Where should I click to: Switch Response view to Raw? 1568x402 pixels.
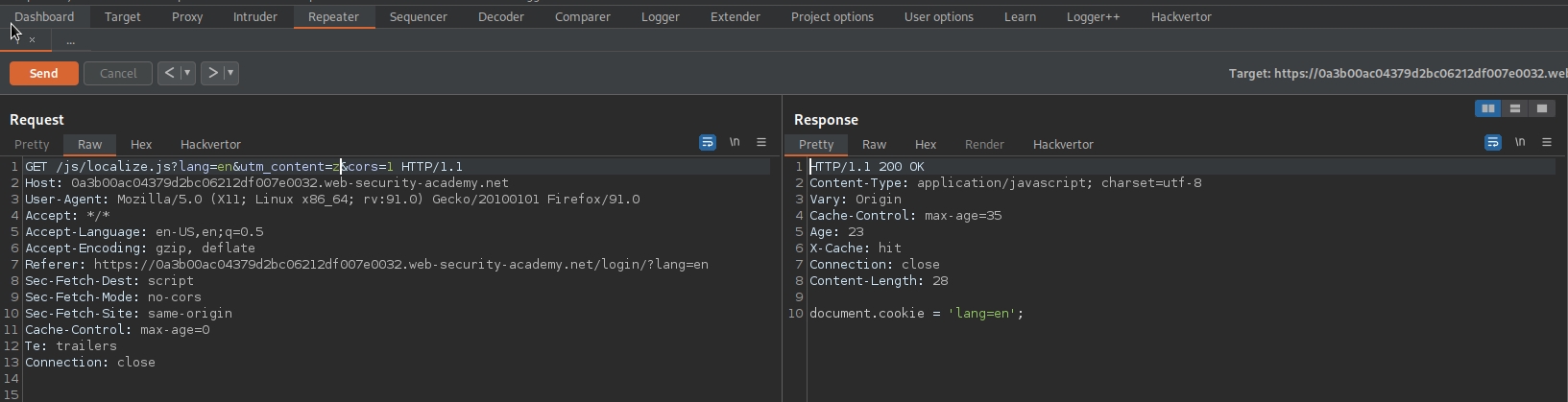click(875, 144)
